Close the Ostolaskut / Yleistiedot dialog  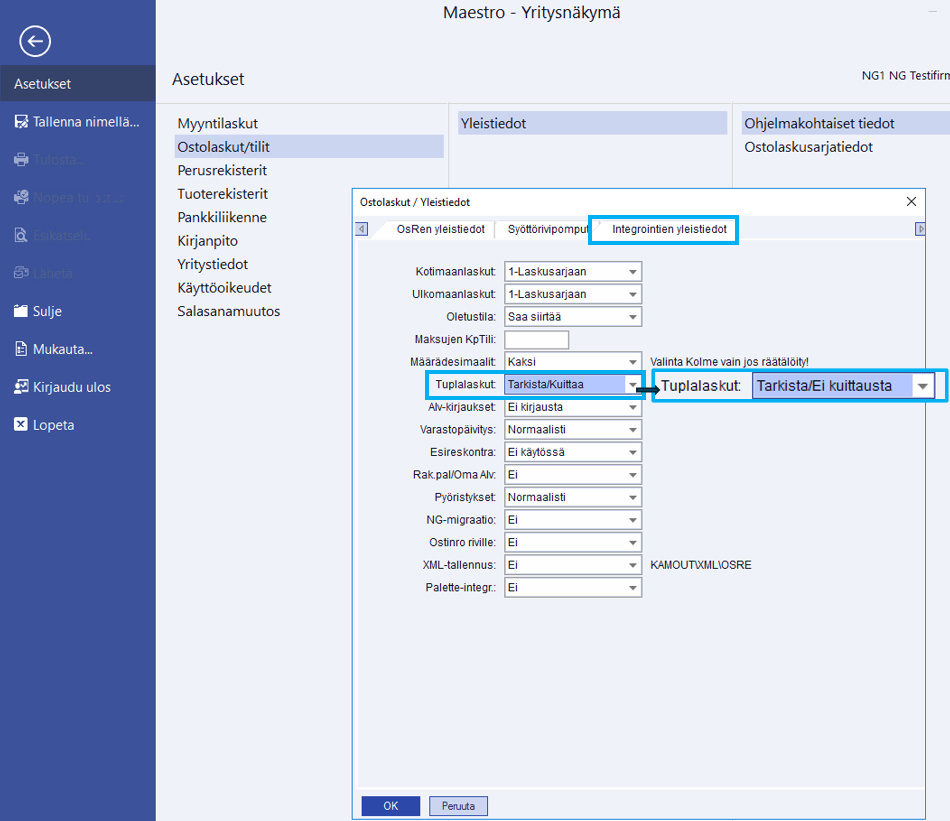(x=911, y=202)
